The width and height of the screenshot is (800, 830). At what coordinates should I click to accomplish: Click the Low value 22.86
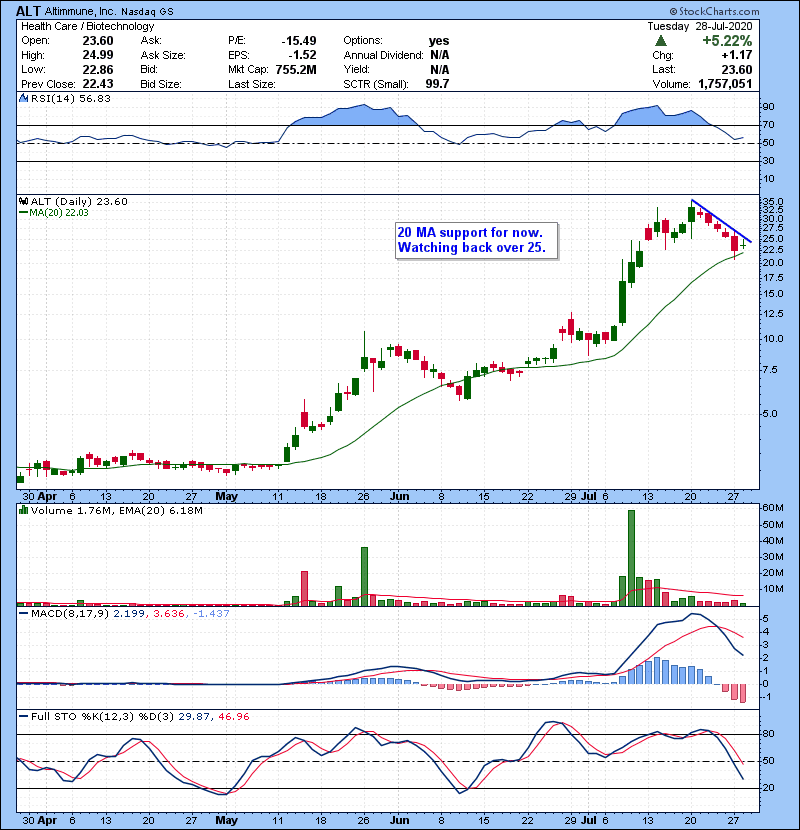pos(98,69)
